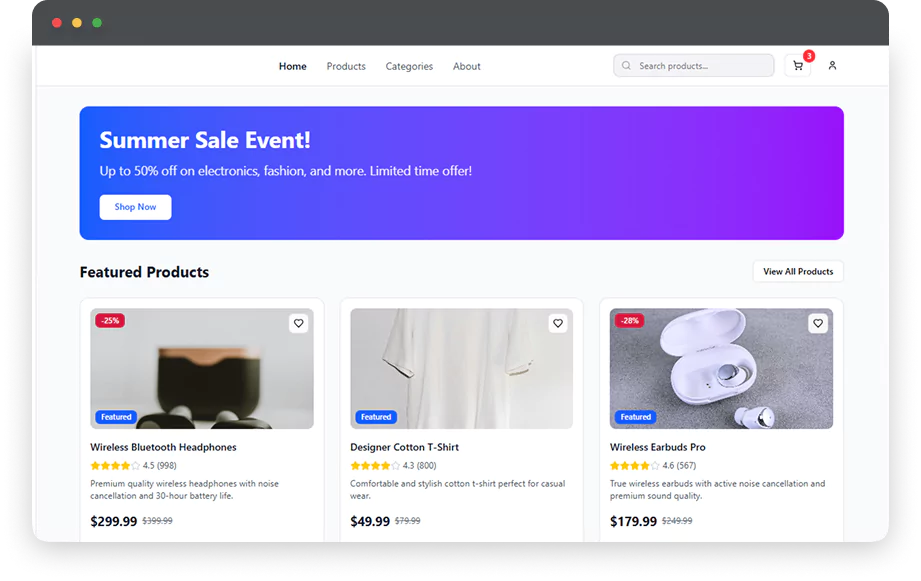Favorite the Wireless Earbuds Pro heart icon
The height and width of the screenshot is (581, 921).
(818, 323)
